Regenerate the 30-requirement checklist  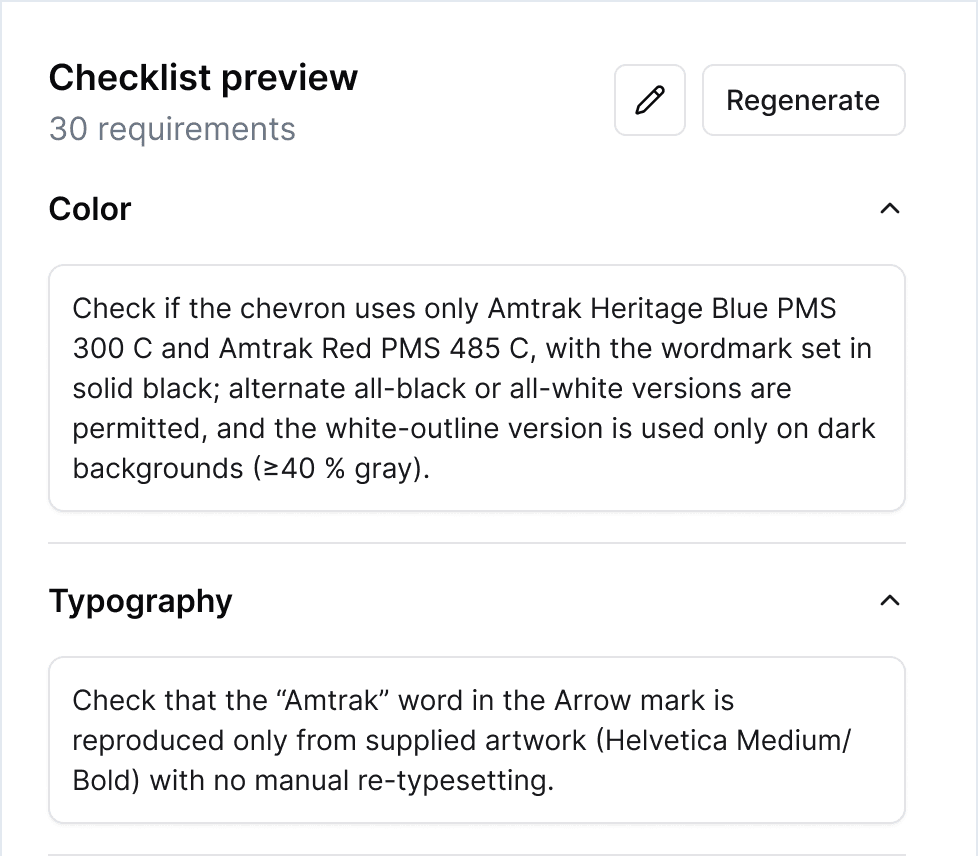pos(803,100)
